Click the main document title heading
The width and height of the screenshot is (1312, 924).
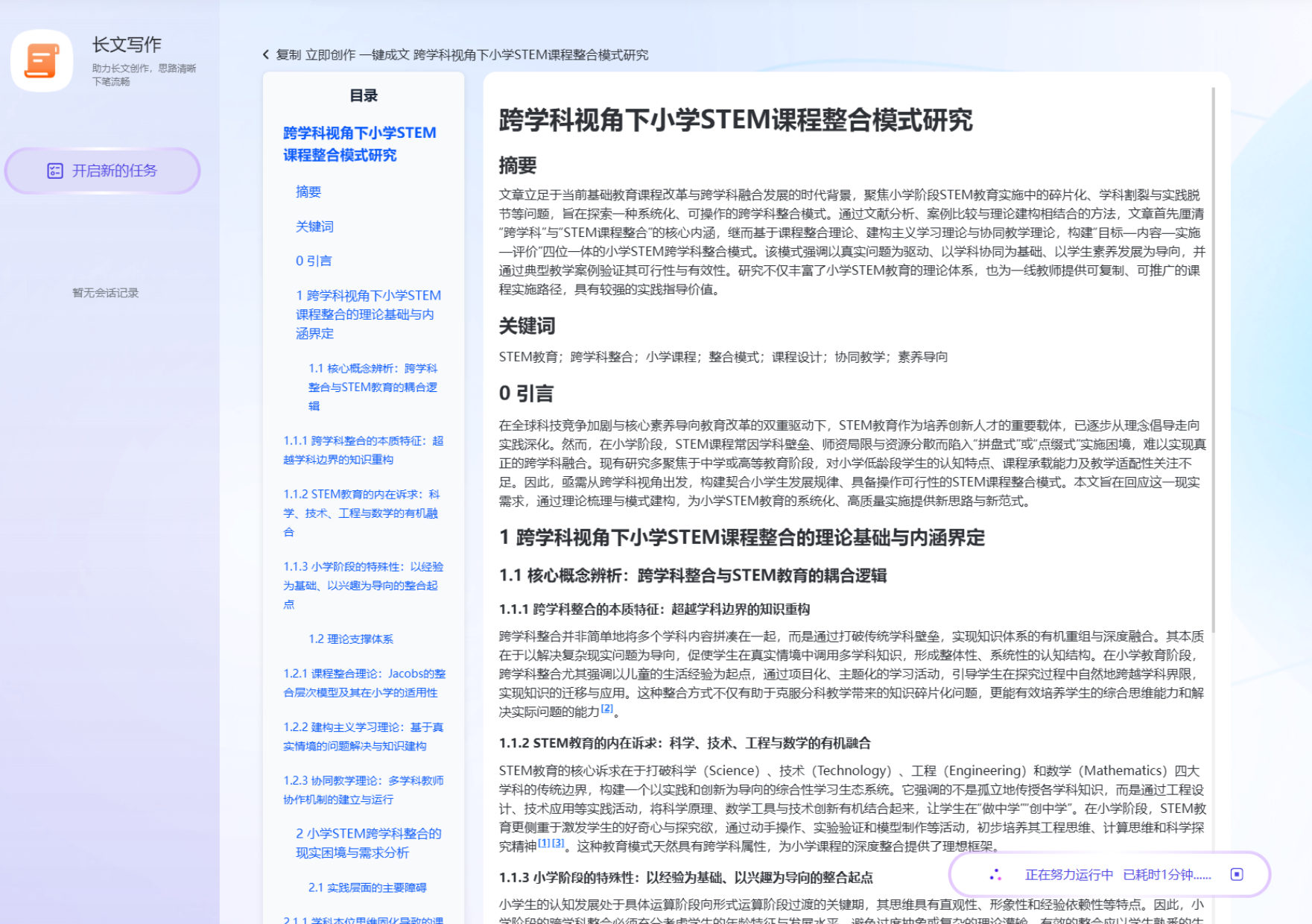pyautogui.click(x=735, y=119)
